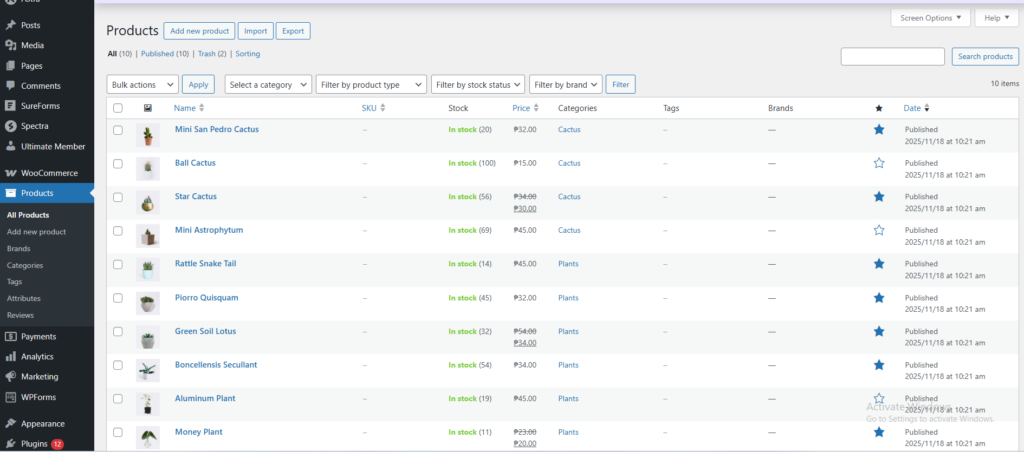Toggle featured star for Ball Cactus
This screenshot has height=452, width=1024.
pos(879,163)
